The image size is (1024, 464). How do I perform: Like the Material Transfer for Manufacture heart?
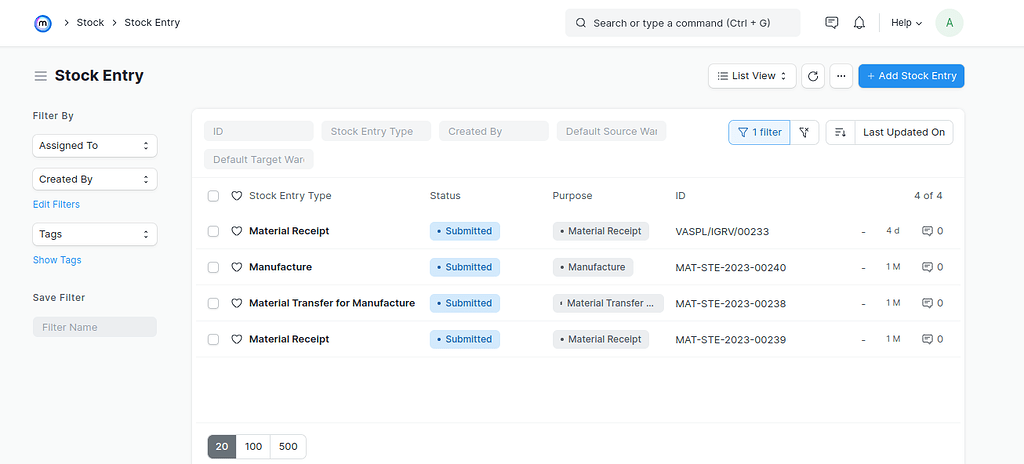[x=237, y=303]
